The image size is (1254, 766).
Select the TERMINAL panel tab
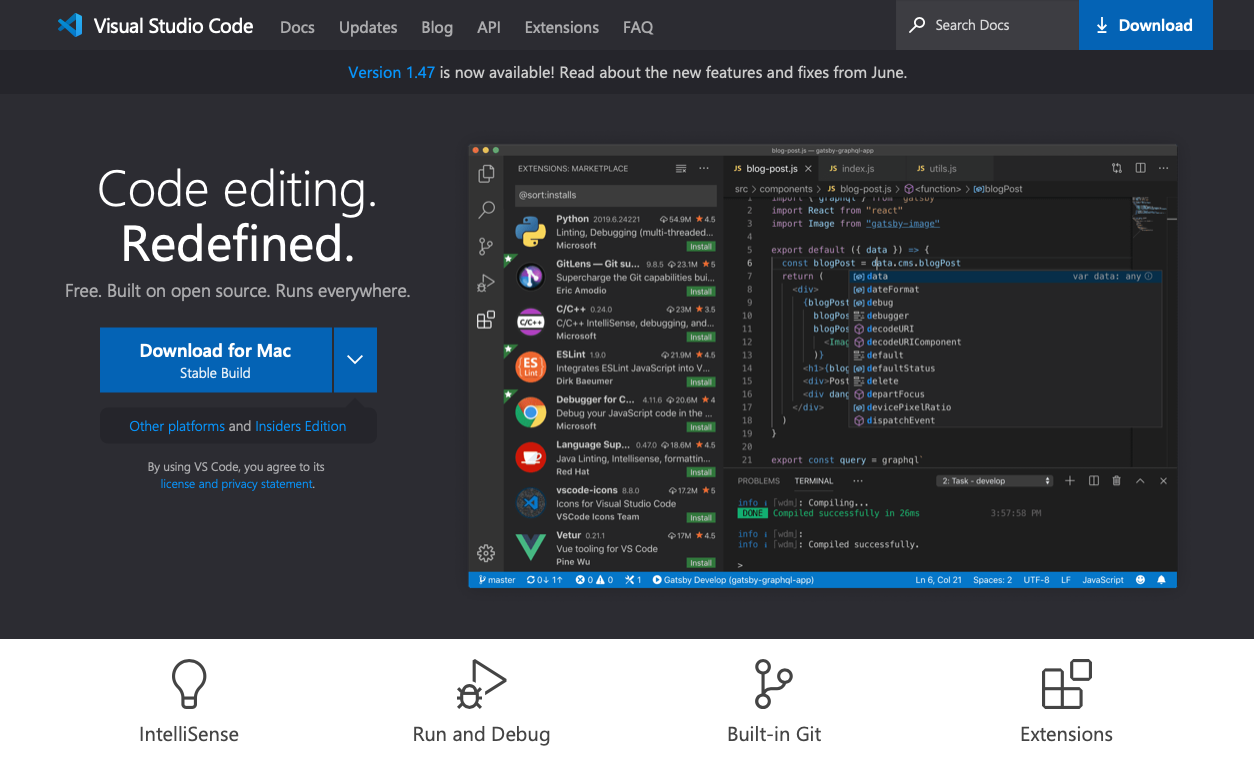coord(814,481)
